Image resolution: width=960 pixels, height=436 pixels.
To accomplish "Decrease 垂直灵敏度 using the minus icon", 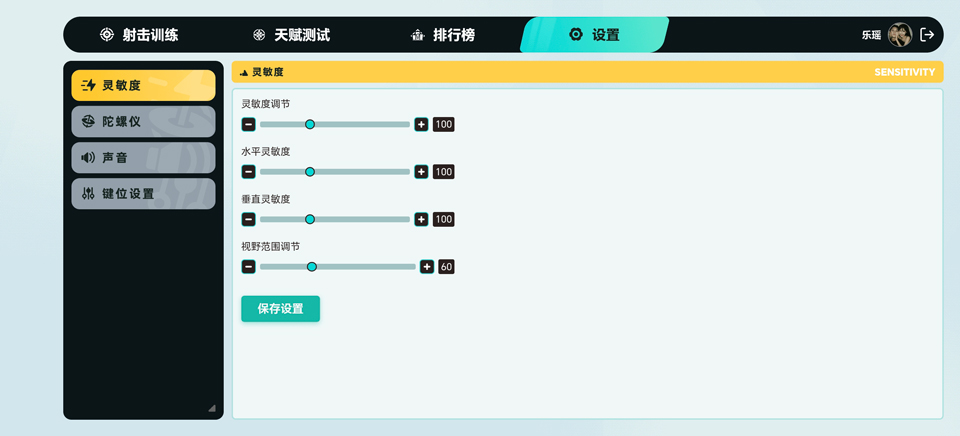I will tap(248, 219).
